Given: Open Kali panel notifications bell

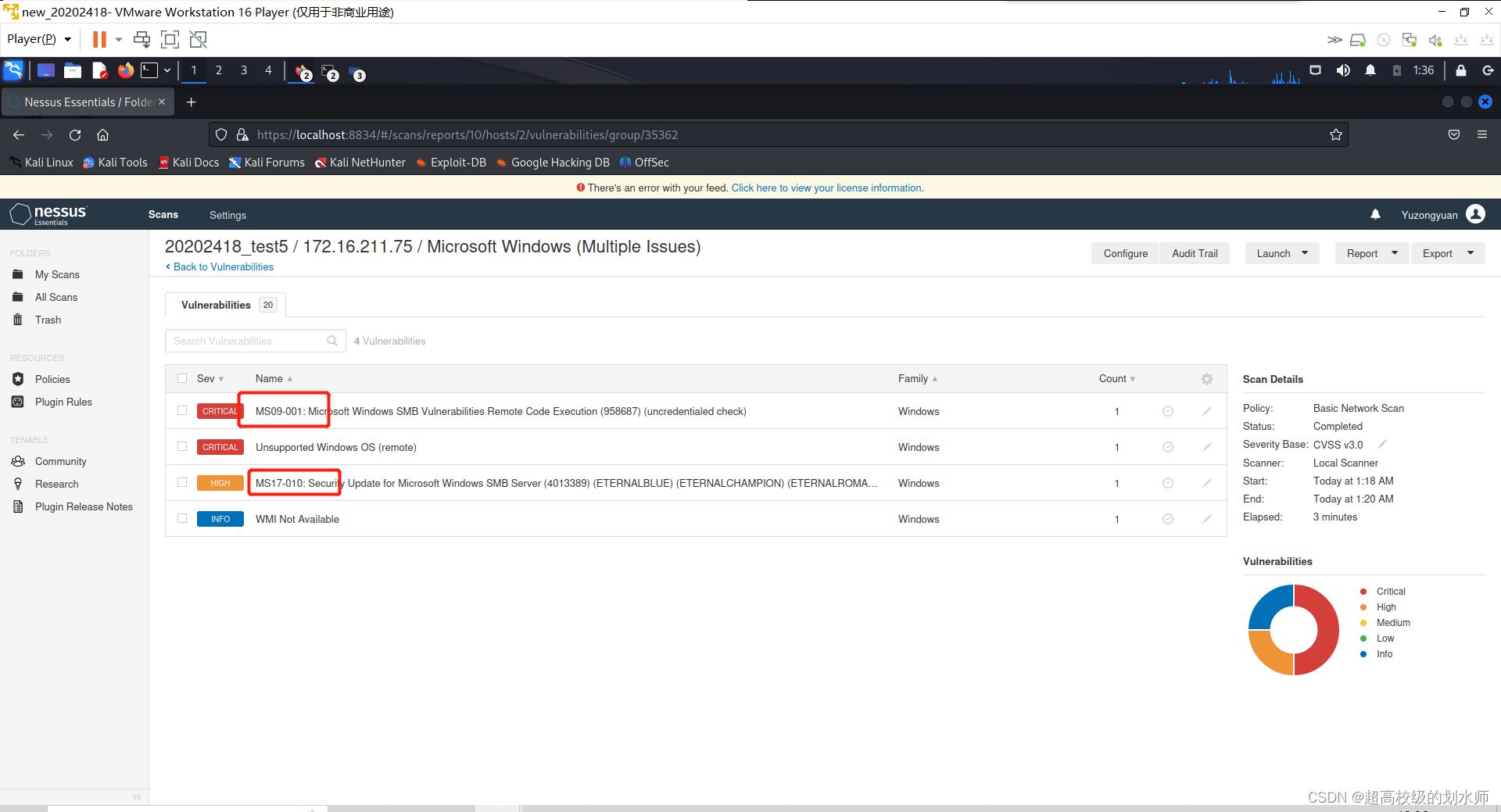Looking at the screenshot, I should (x=1370, y=70).
